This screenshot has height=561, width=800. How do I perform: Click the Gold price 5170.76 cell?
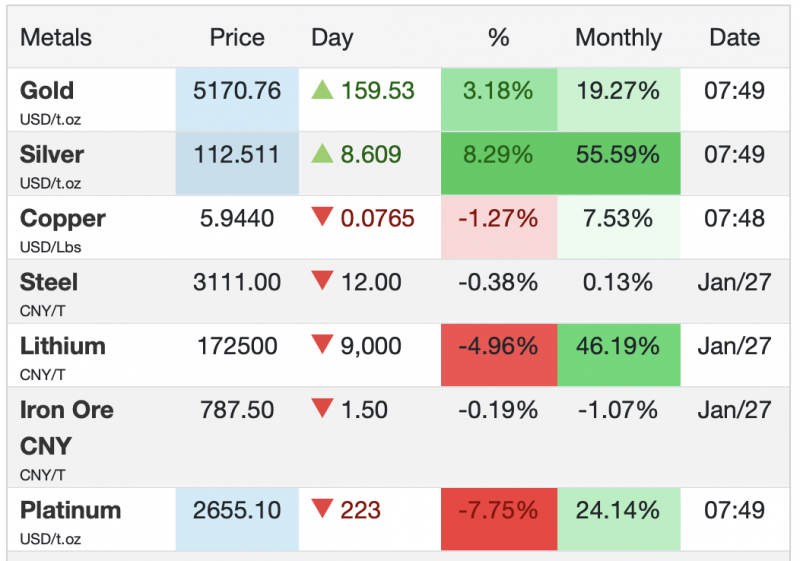point(237,91)
